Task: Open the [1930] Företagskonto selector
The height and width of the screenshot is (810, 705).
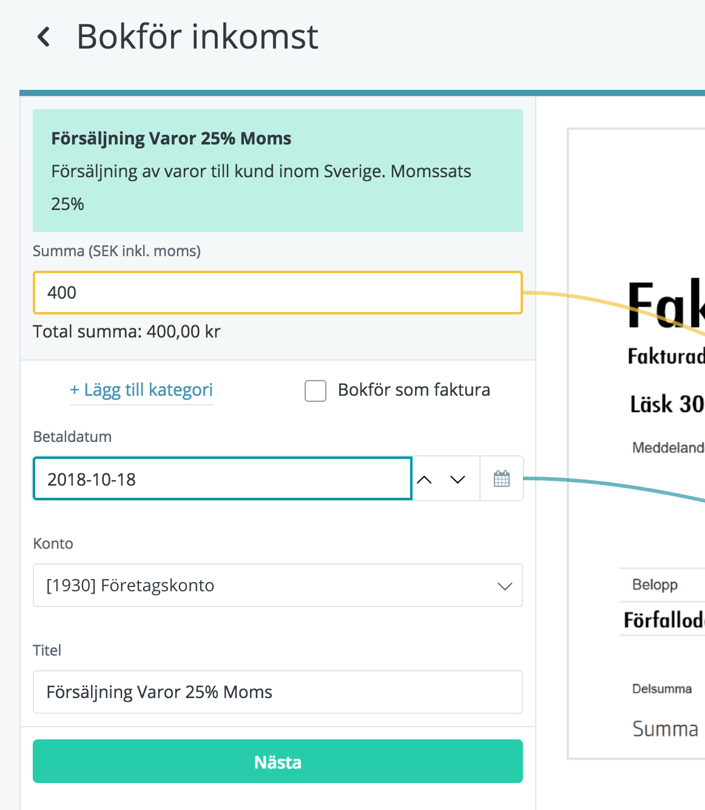Action: 278,585
